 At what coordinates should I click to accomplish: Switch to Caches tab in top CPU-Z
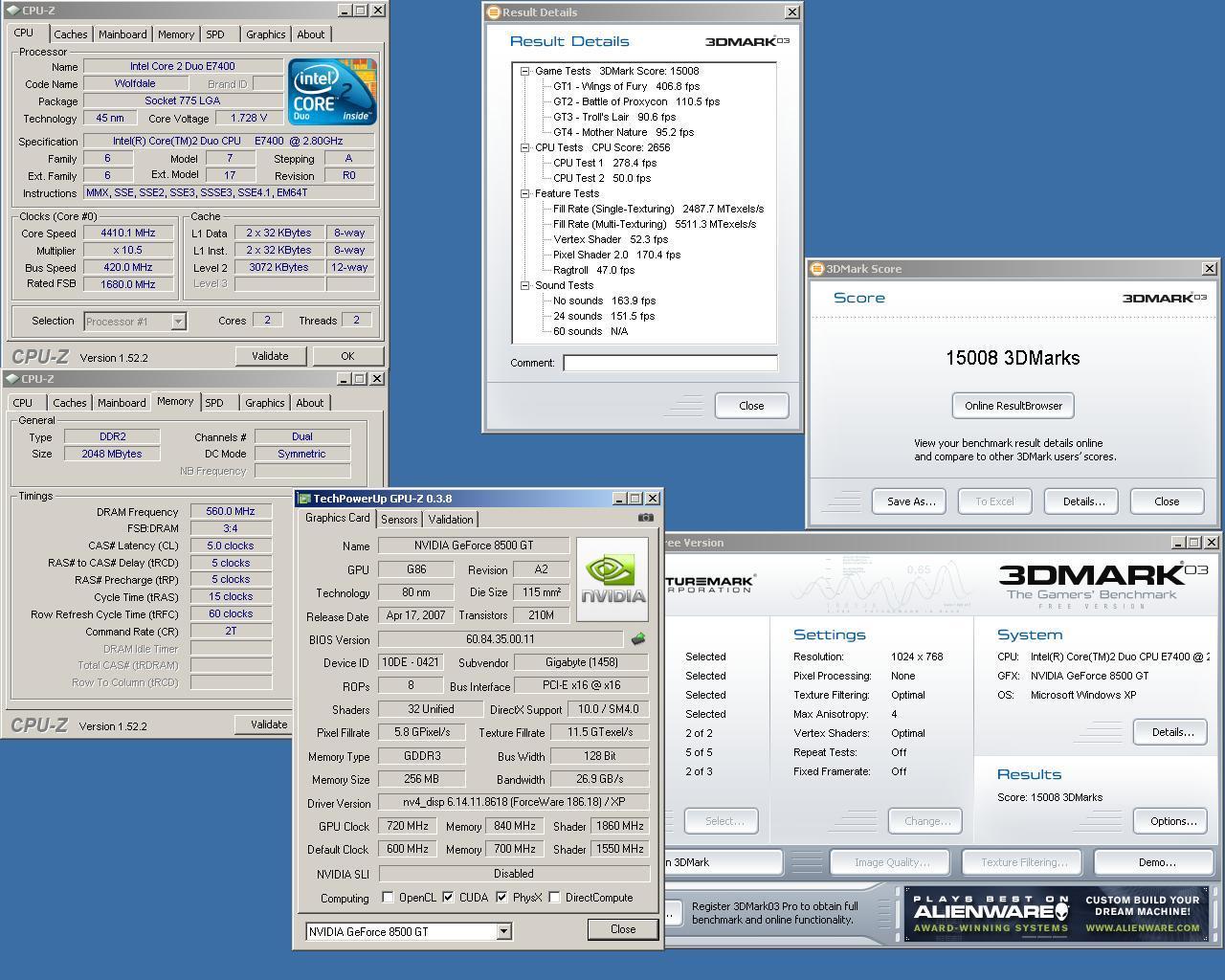coord(70,34)
